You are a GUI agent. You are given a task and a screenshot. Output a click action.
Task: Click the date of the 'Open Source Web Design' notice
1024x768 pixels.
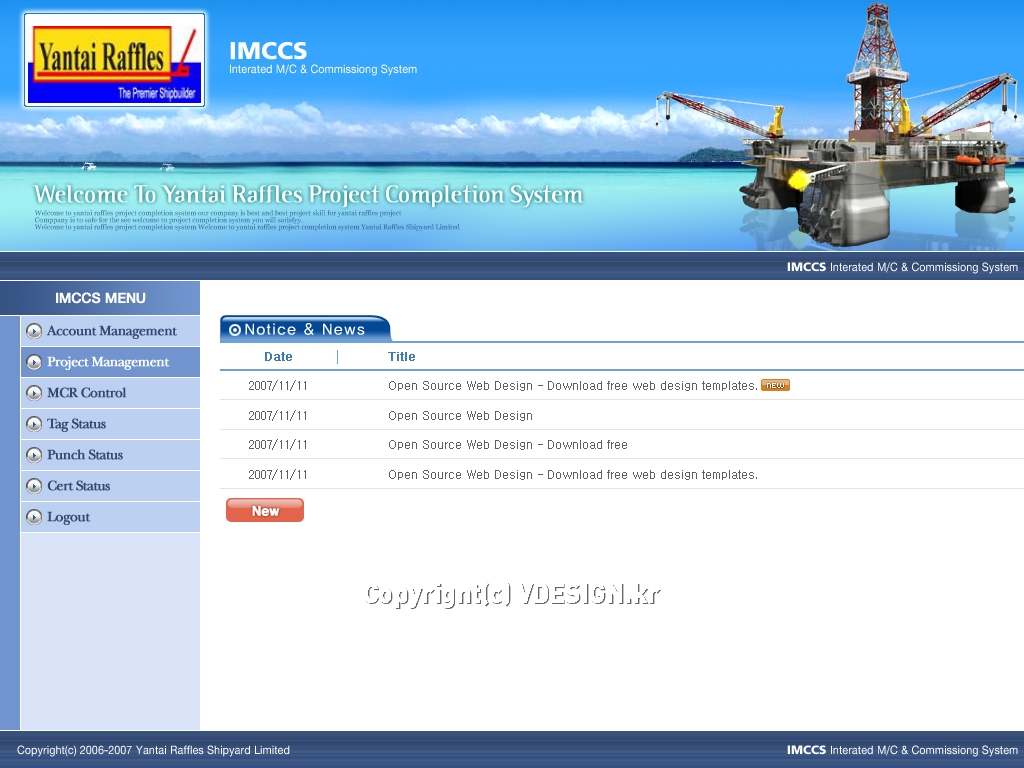[x=278, y=416]
